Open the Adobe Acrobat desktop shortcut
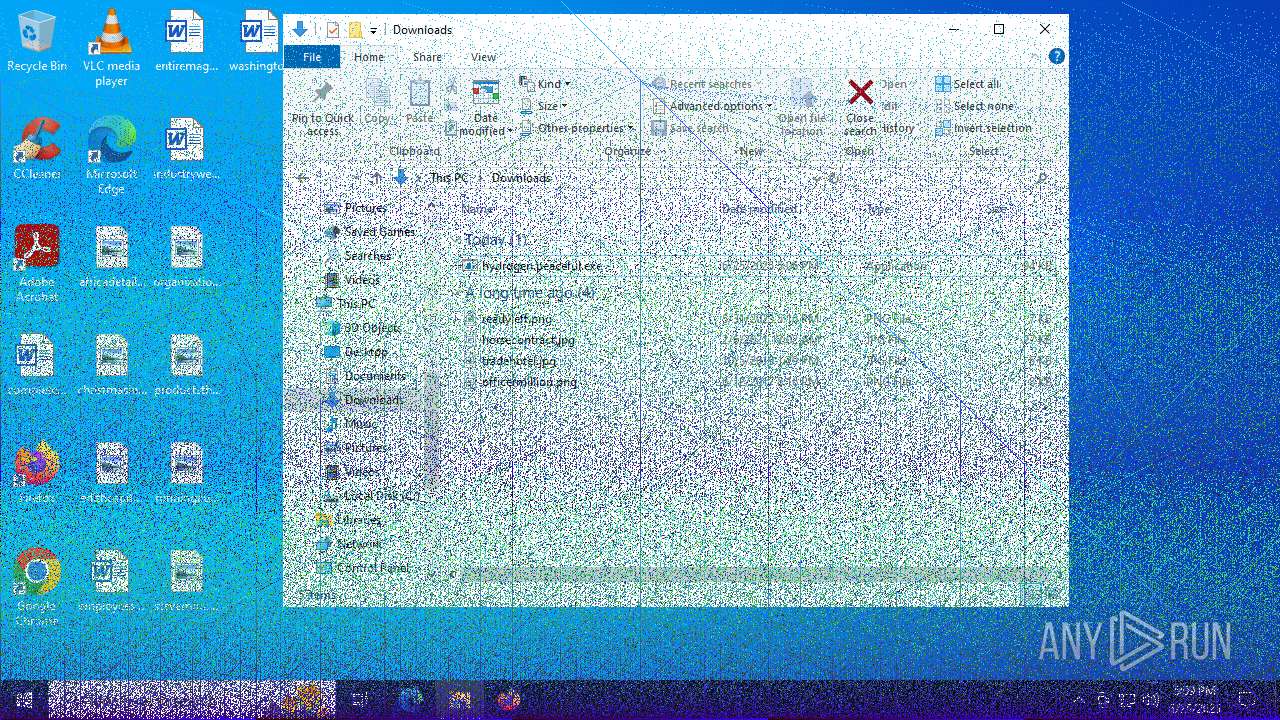 click(37, 263)
